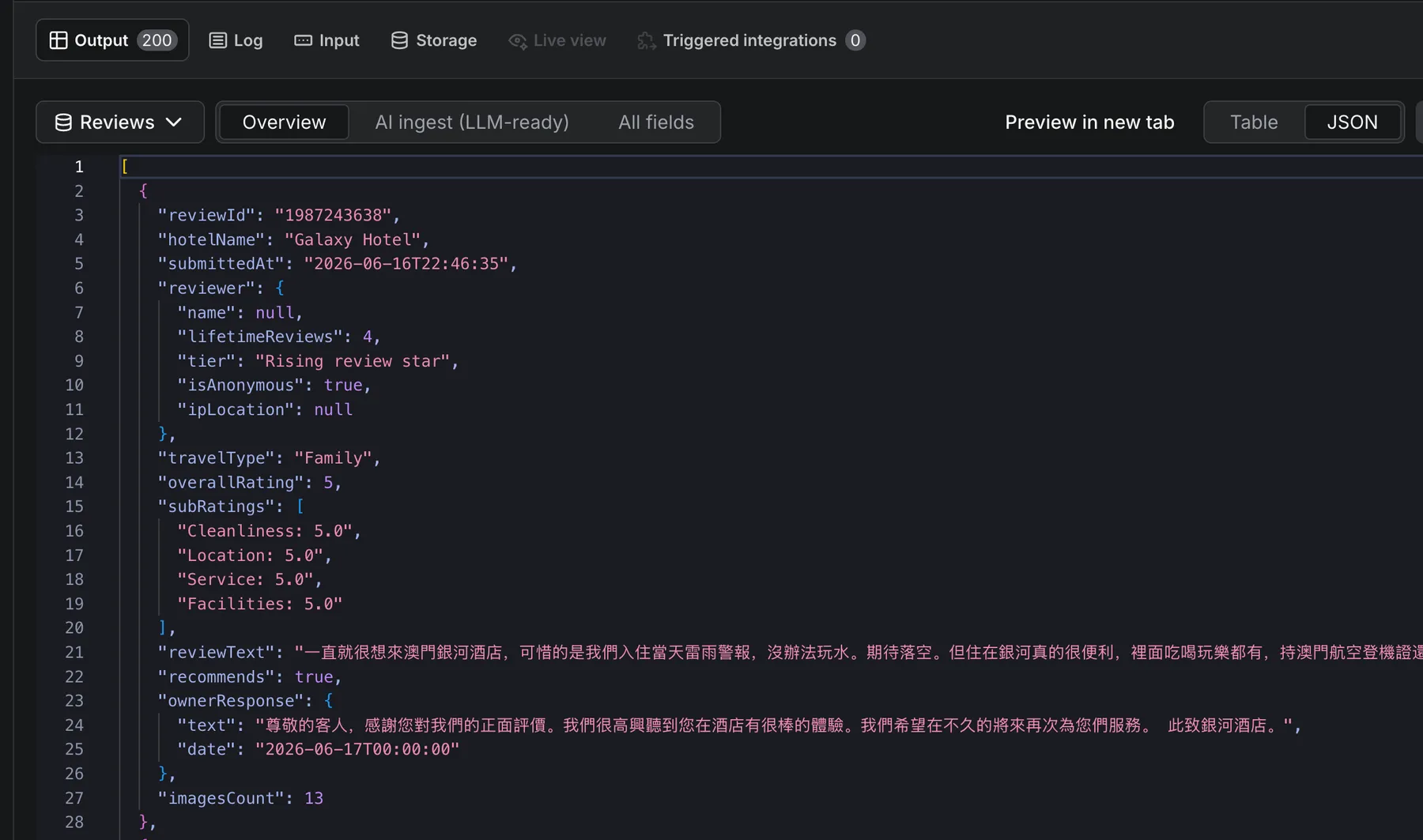Click the "imagesCount" value 13

[314, 798]
